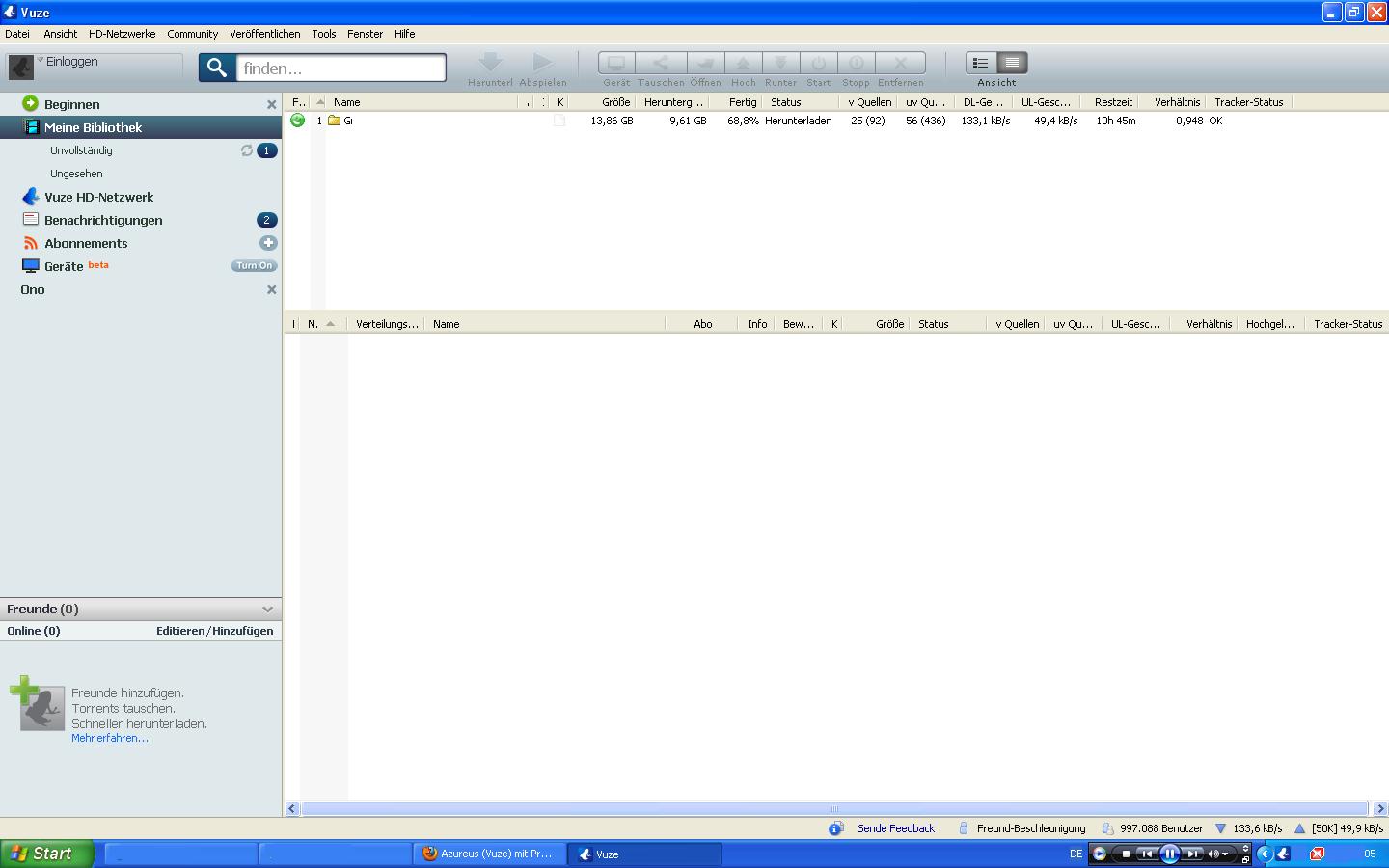Collapse the Freunde panel with chevron
This screenshot has height=868, width=1389.
(x=267, y=610)
